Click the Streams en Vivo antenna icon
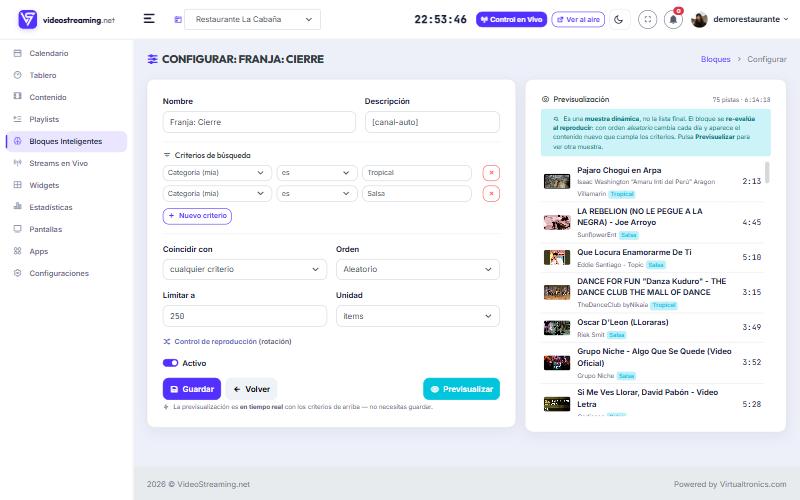 pos(18,163)
